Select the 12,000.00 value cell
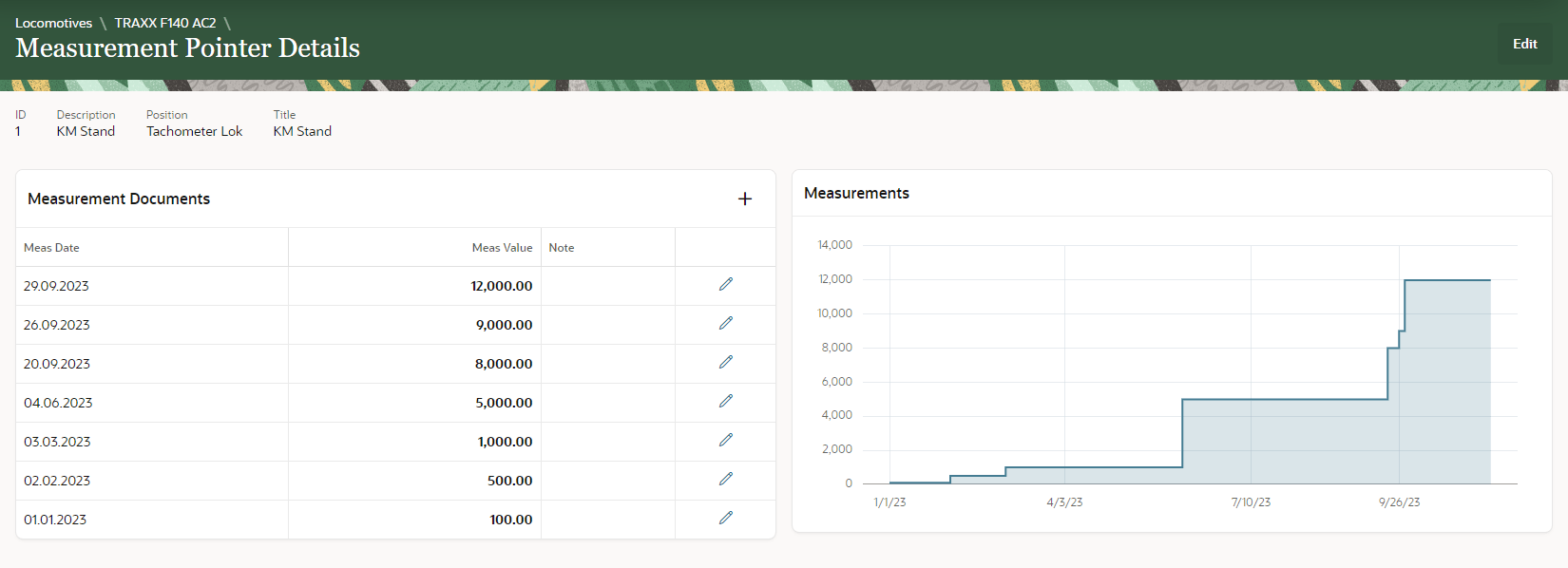The image size is (1568, 568). 501,286
